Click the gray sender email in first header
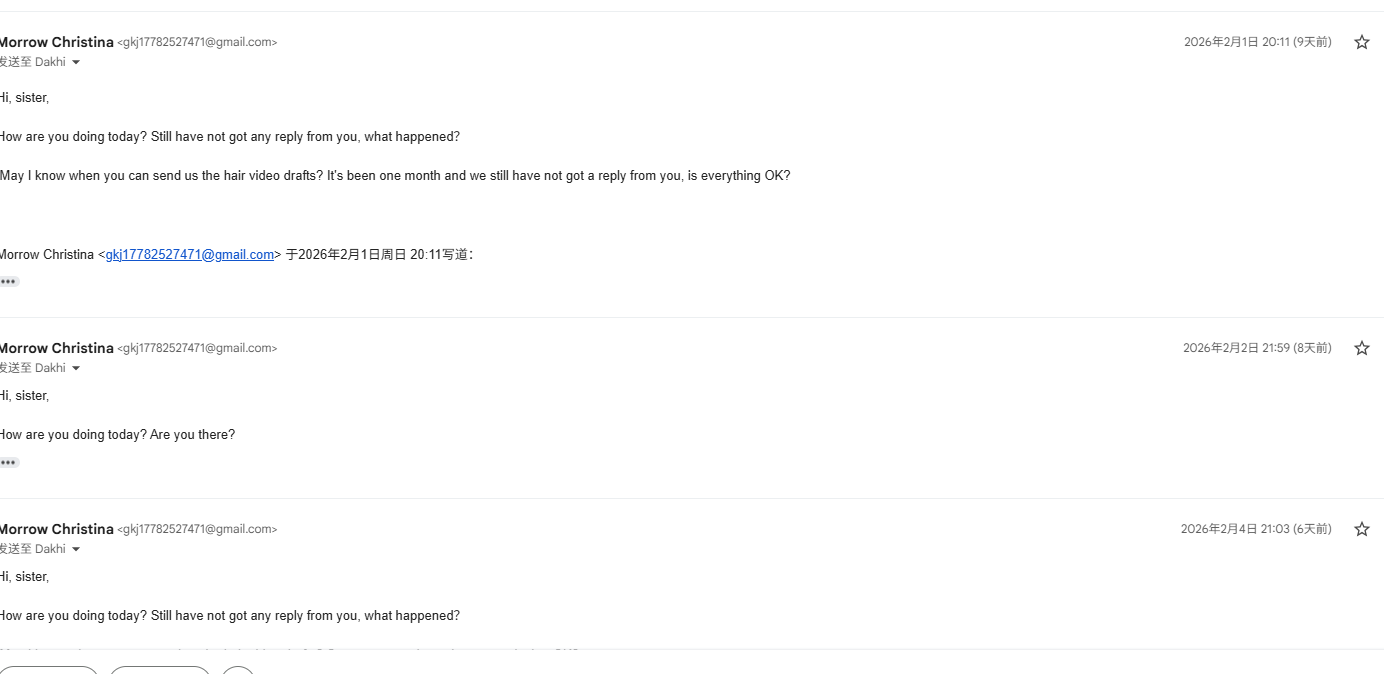Screen dimensions: 1384x674 pos(197,42)
